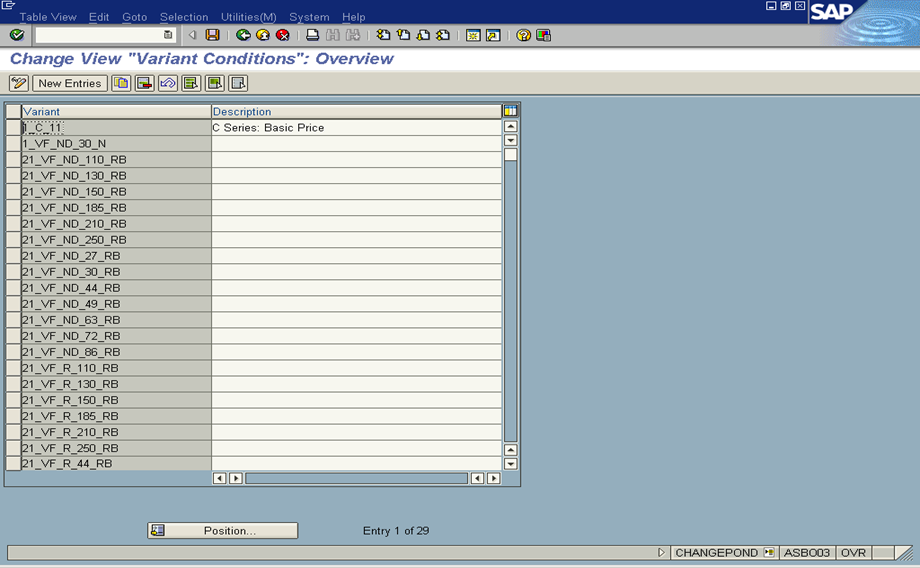The height and width of the screenshot is (568, 920).
Task: Click the Next Page icon
Action: point(423,35)
